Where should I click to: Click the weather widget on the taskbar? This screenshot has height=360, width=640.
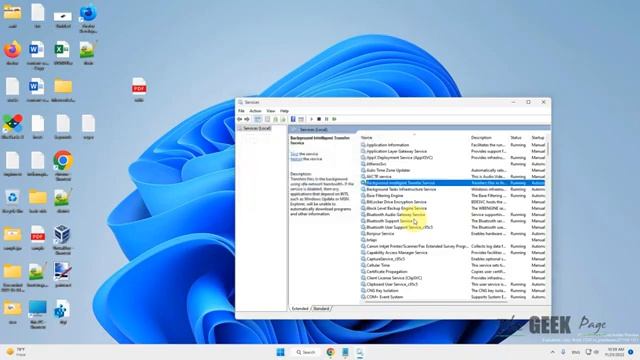16,352
